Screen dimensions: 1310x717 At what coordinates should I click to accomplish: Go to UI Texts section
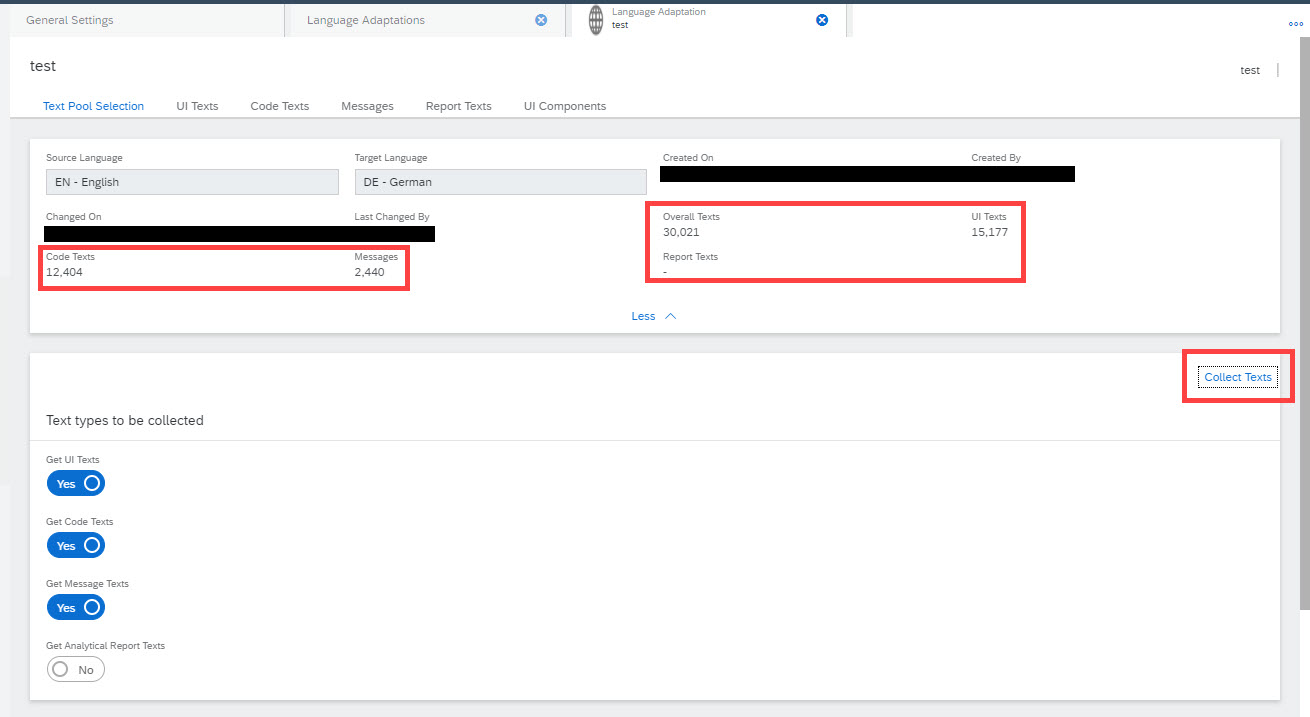point(197,106)
